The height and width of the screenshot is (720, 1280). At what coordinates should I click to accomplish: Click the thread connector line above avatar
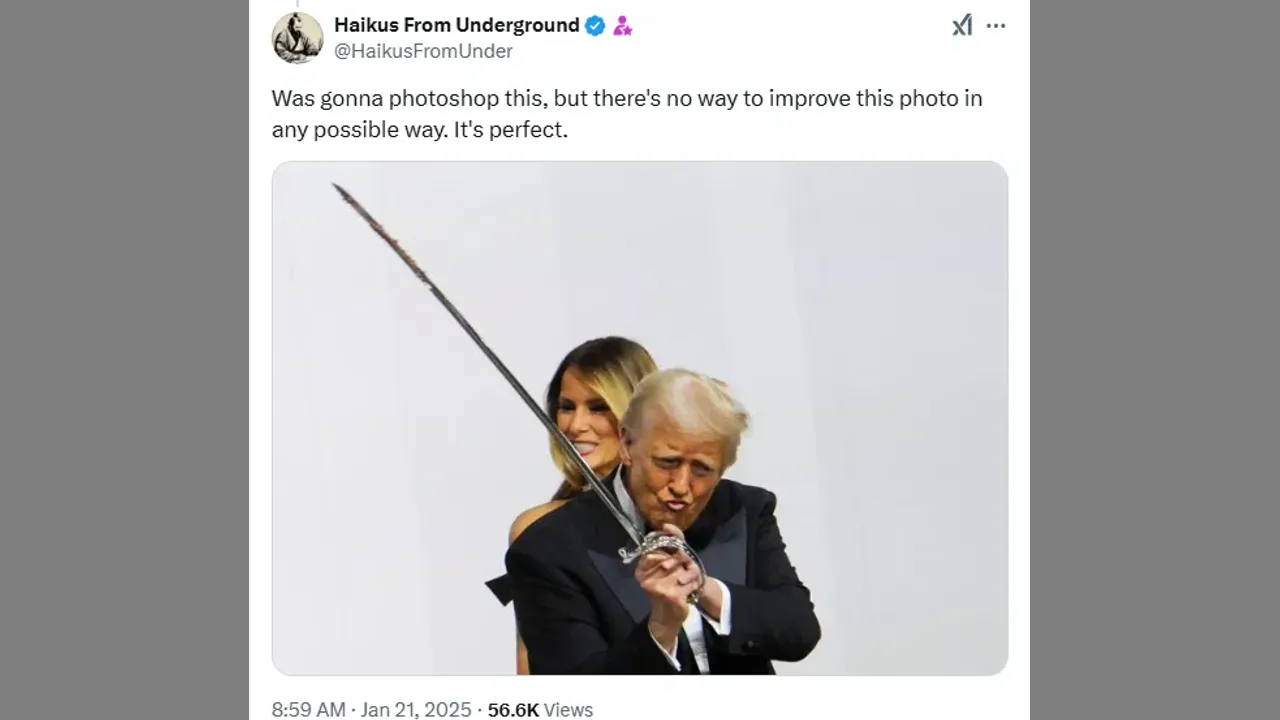[297, 4]
